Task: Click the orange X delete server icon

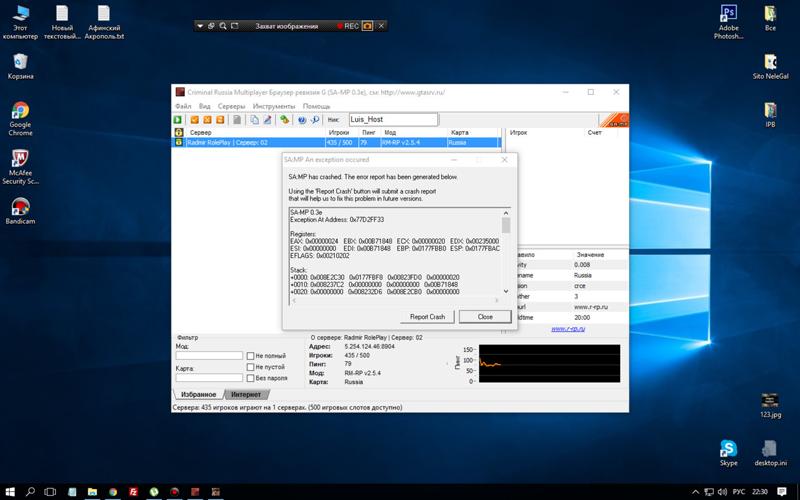Action: point(207,119)
